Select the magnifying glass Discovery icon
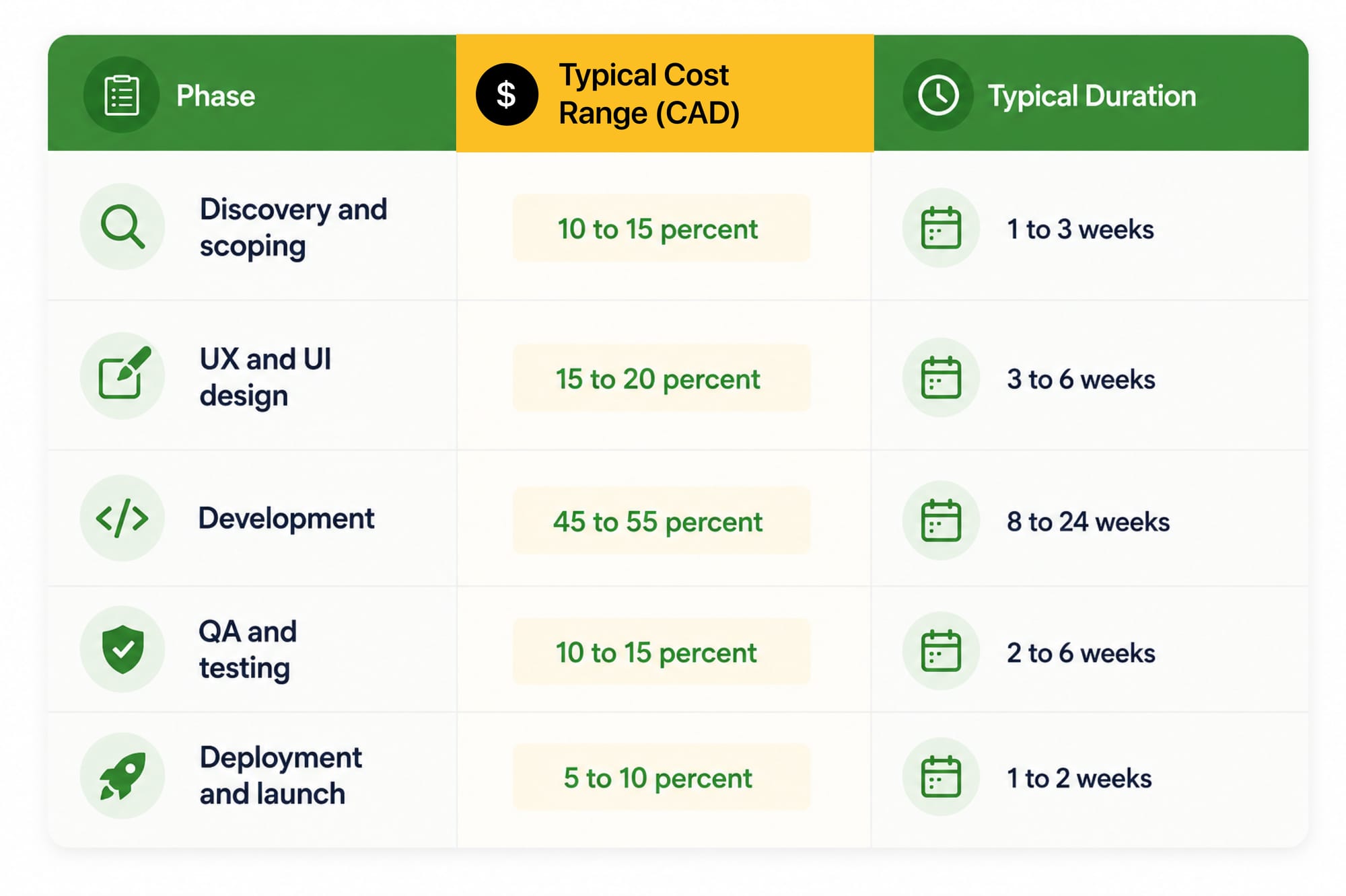This screenshot has height=896, width=1346. point(122,227)
